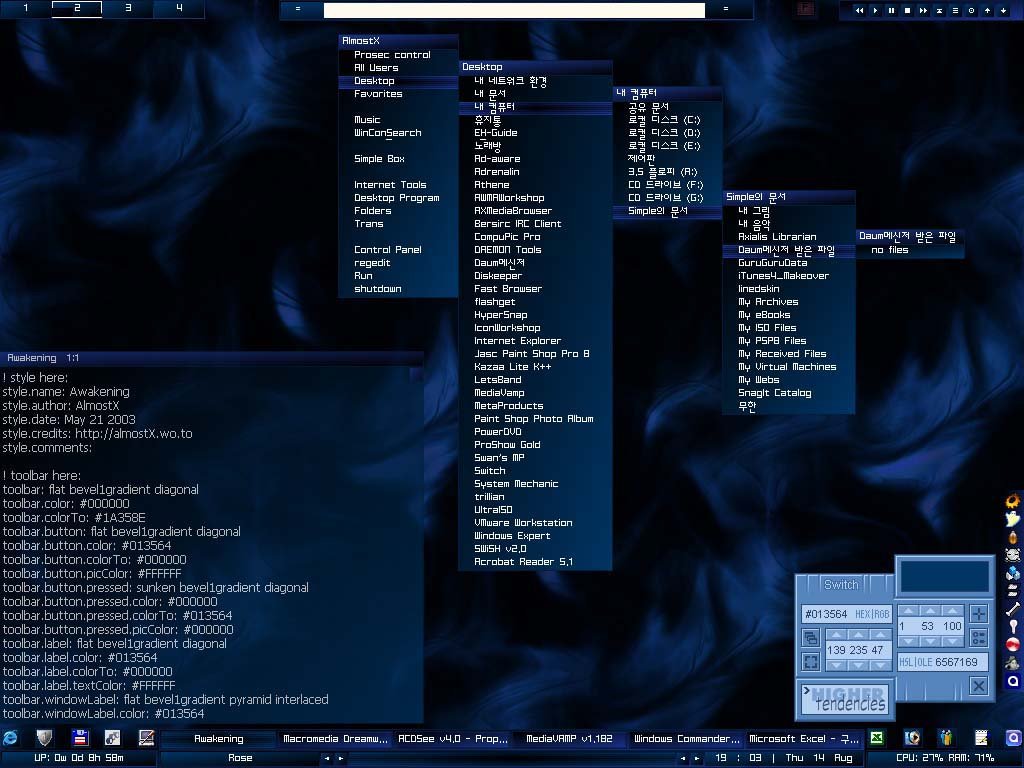Image resolution: width=1024 pixels, height=768 pixels.
Task: Increase the 139 value with its up arrow
Action: (837, 634)
